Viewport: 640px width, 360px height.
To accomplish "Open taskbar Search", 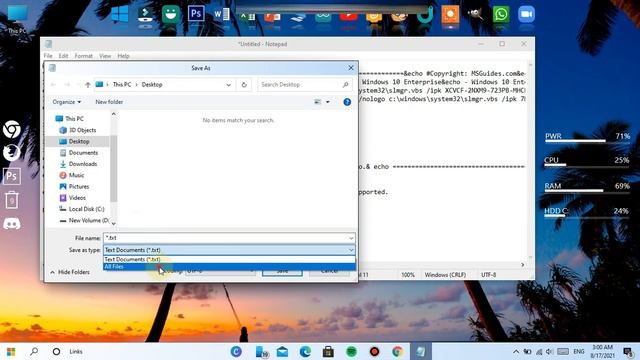I will click(34, 351).
